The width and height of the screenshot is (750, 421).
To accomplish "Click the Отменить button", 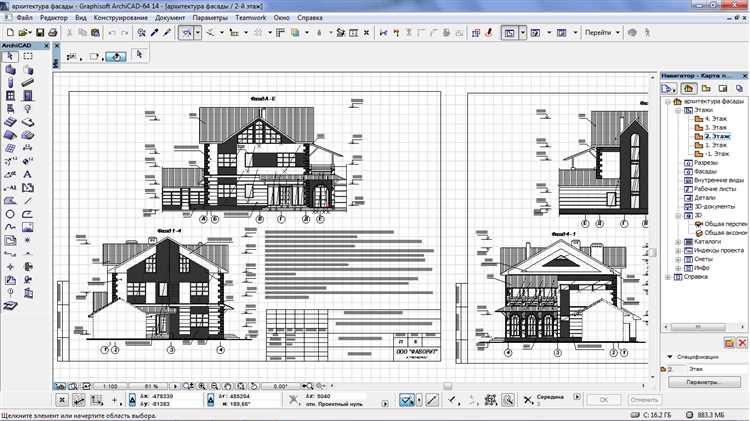I will point(644,399).
